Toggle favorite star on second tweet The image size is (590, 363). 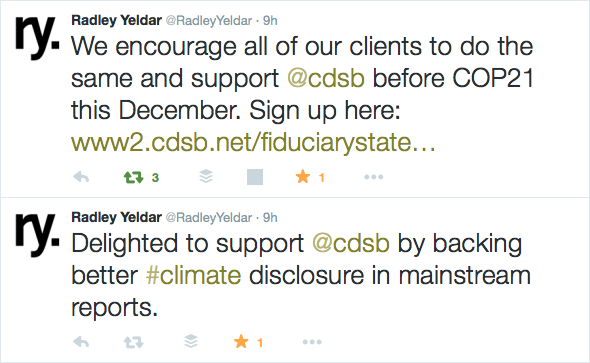(241, 342)
